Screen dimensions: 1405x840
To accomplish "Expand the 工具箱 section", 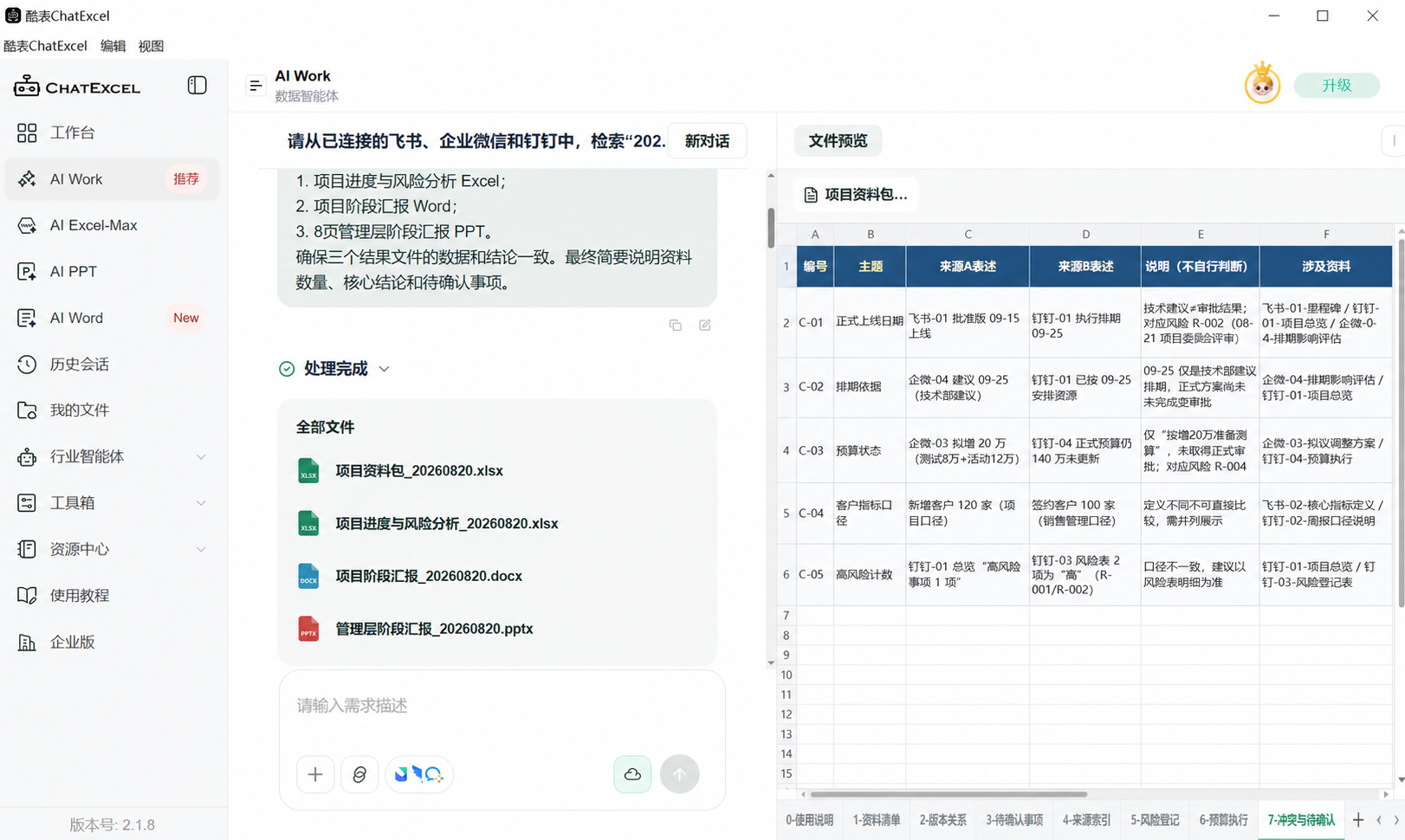I will click(201, 503).
